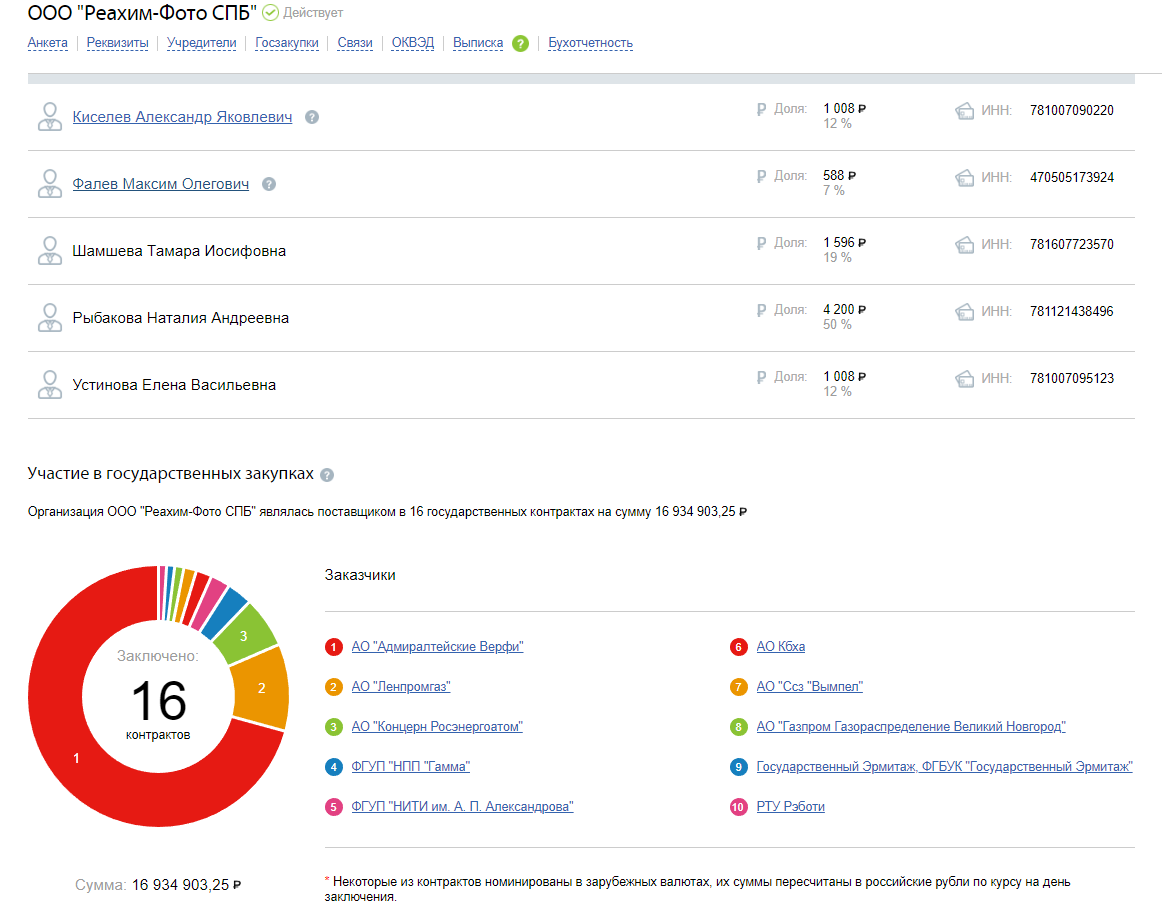Select INN 781607723570
Screen dimensions: 1162x904
(x=1072, y=244)
